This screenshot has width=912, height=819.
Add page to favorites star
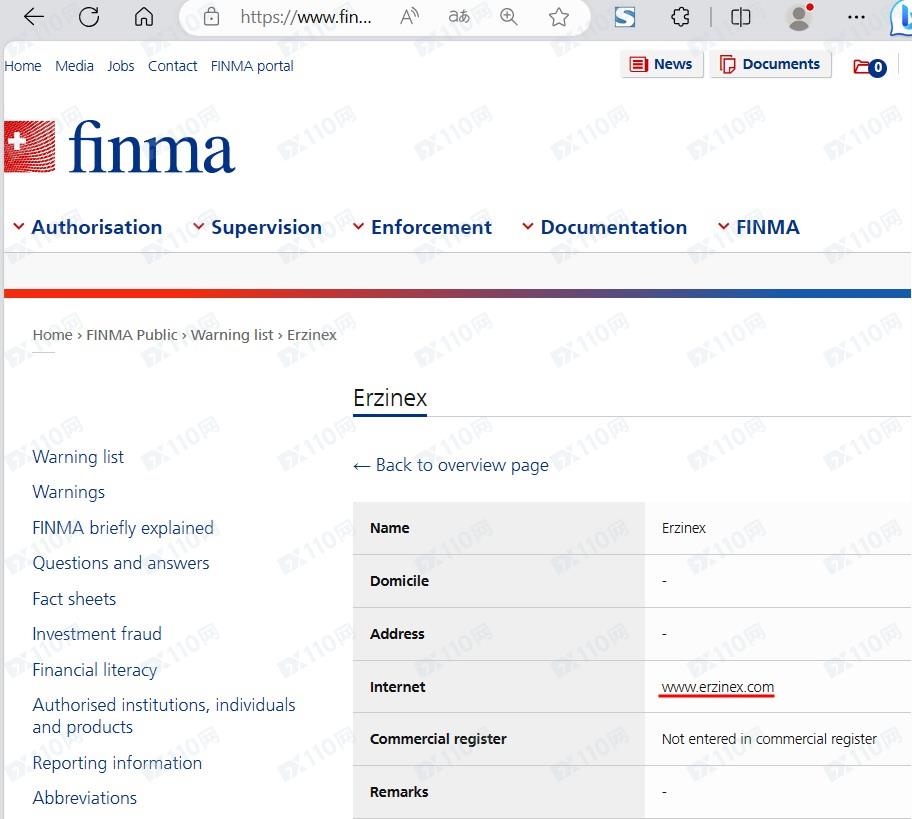(x=558, y=17)
